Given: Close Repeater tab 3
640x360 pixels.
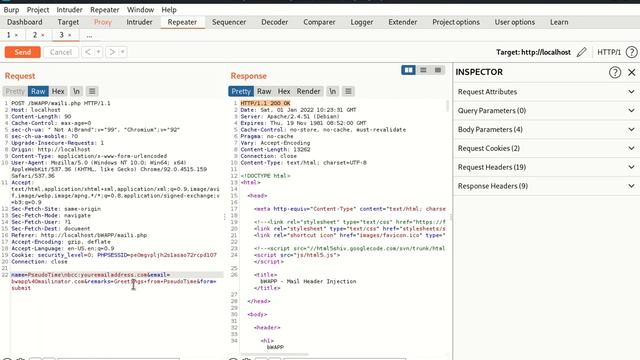Looking at the screenshot, I should (70, 36).
